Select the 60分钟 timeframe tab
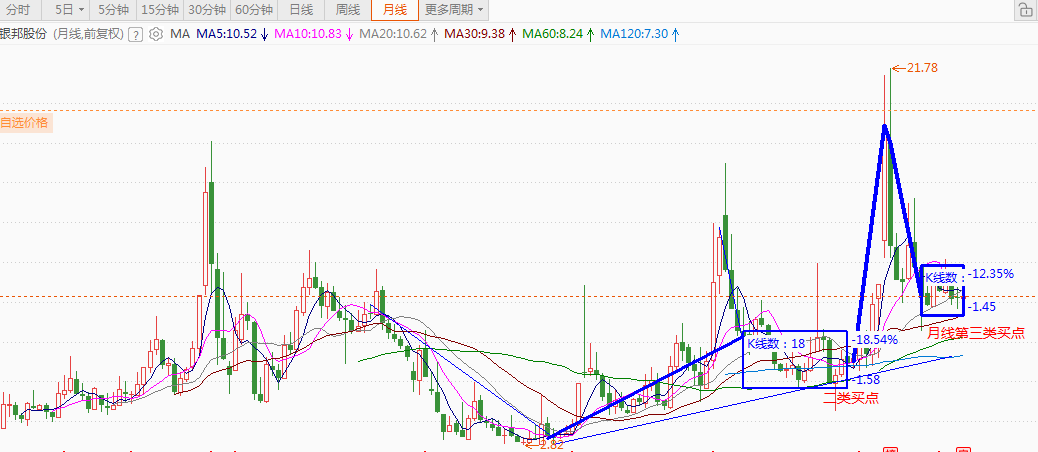This screenshot has width=1038, height=452. click(254, 10)
